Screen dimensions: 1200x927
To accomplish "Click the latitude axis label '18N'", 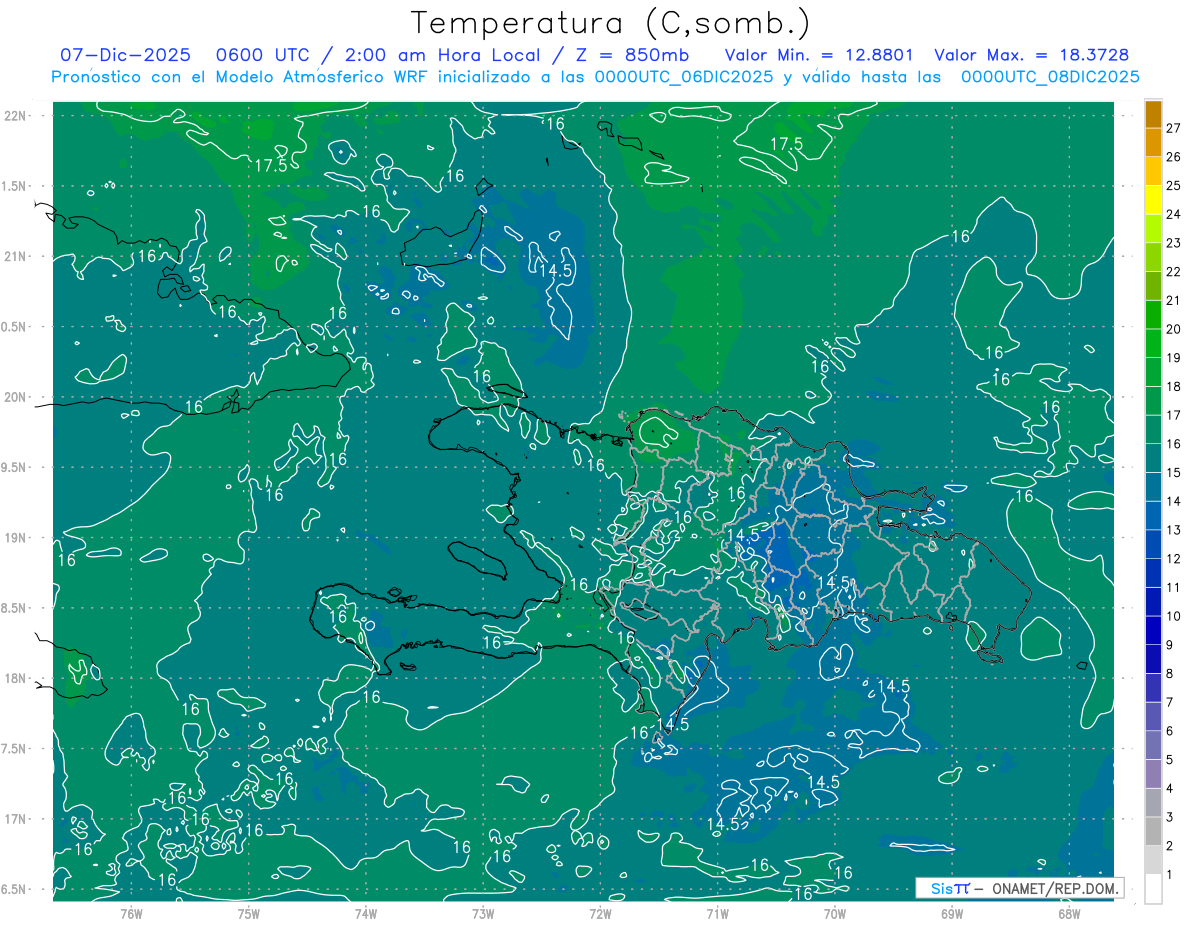I will point(15,678).
